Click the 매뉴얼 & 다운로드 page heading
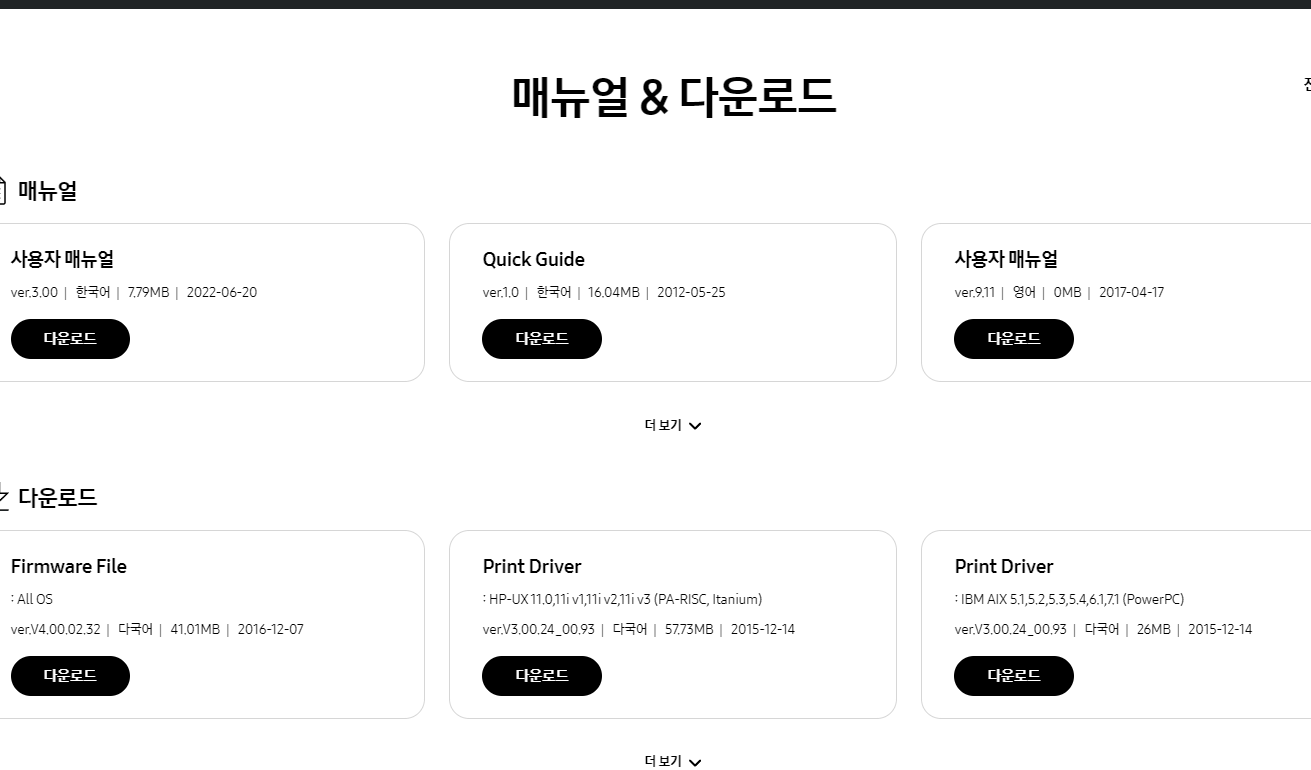Viewport: 1311px width, 770px height. (673, 97)
